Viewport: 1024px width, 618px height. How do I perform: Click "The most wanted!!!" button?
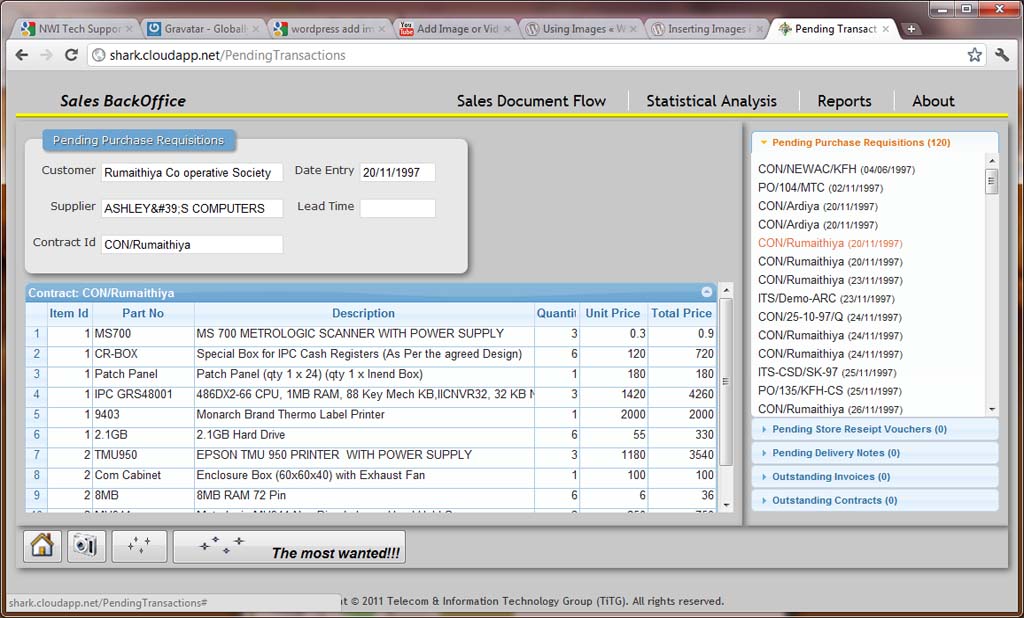[x=289, y=547]
